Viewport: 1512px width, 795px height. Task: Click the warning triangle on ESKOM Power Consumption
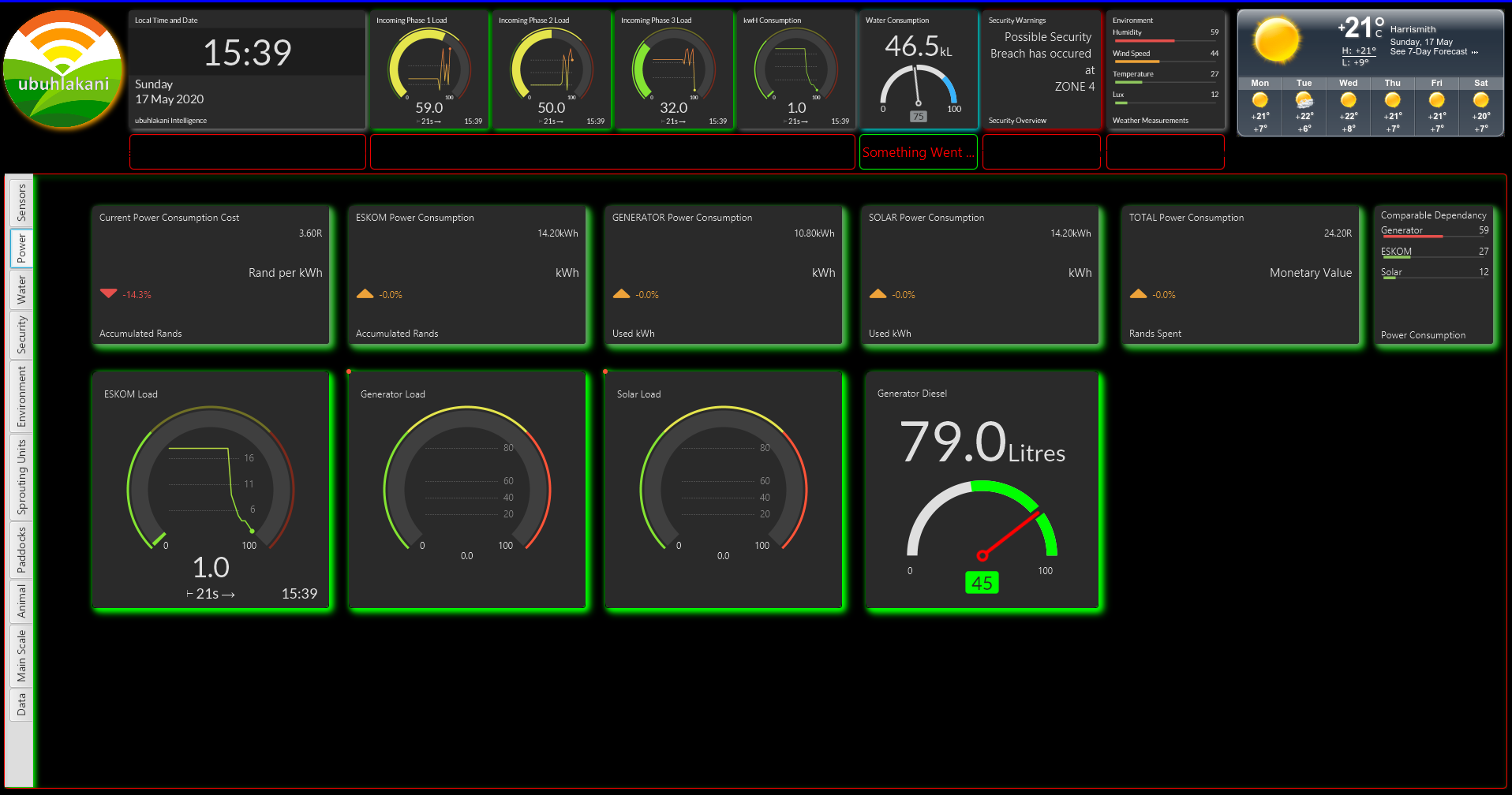point(365,293)
